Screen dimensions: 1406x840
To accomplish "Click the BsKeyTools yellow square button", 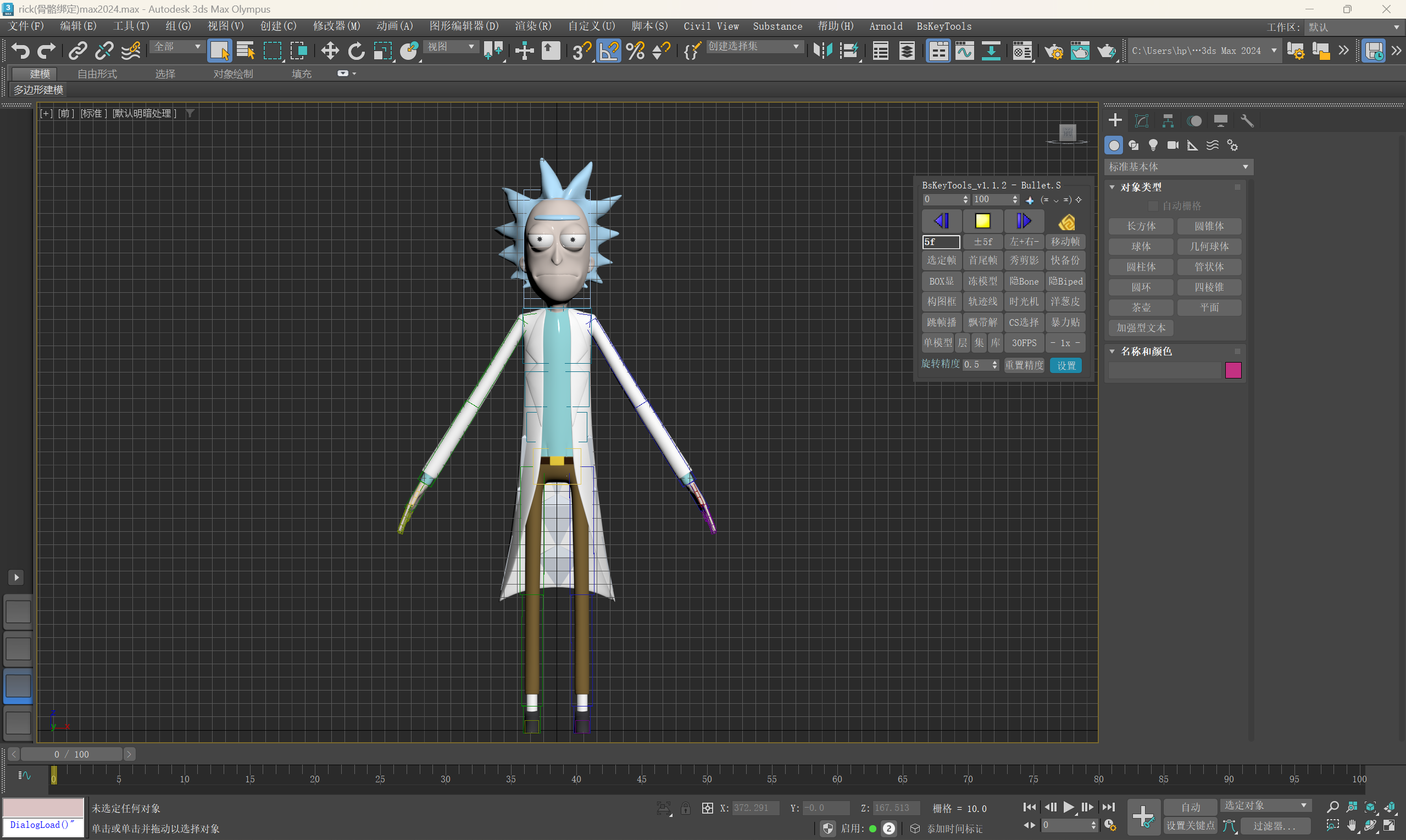I will [x=982, y=221].
